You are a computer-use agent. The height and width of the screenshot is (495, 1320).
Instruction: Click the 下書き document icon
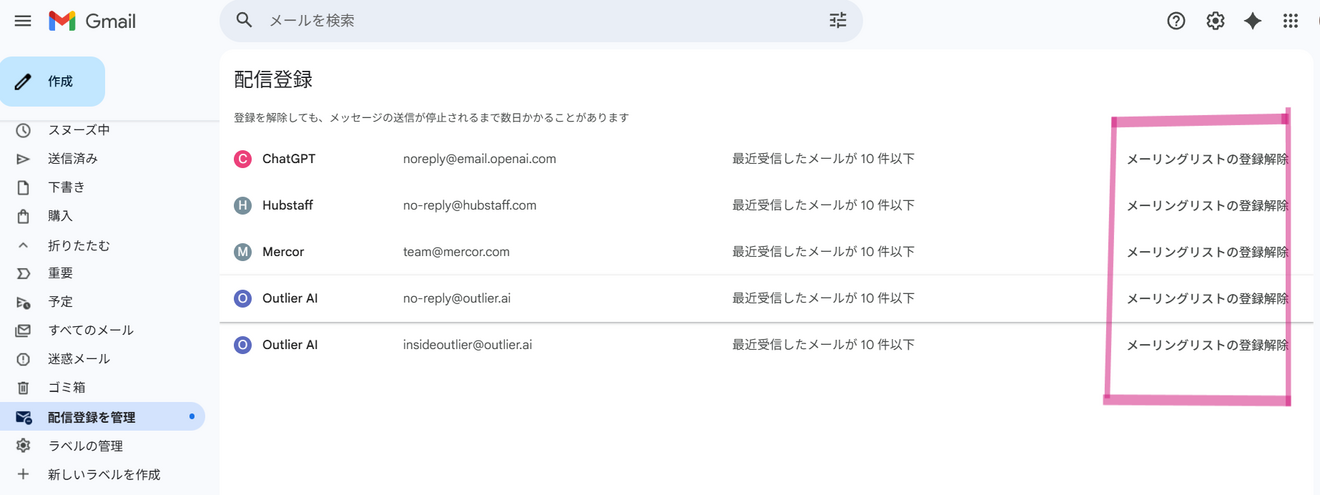click(23, 187)
